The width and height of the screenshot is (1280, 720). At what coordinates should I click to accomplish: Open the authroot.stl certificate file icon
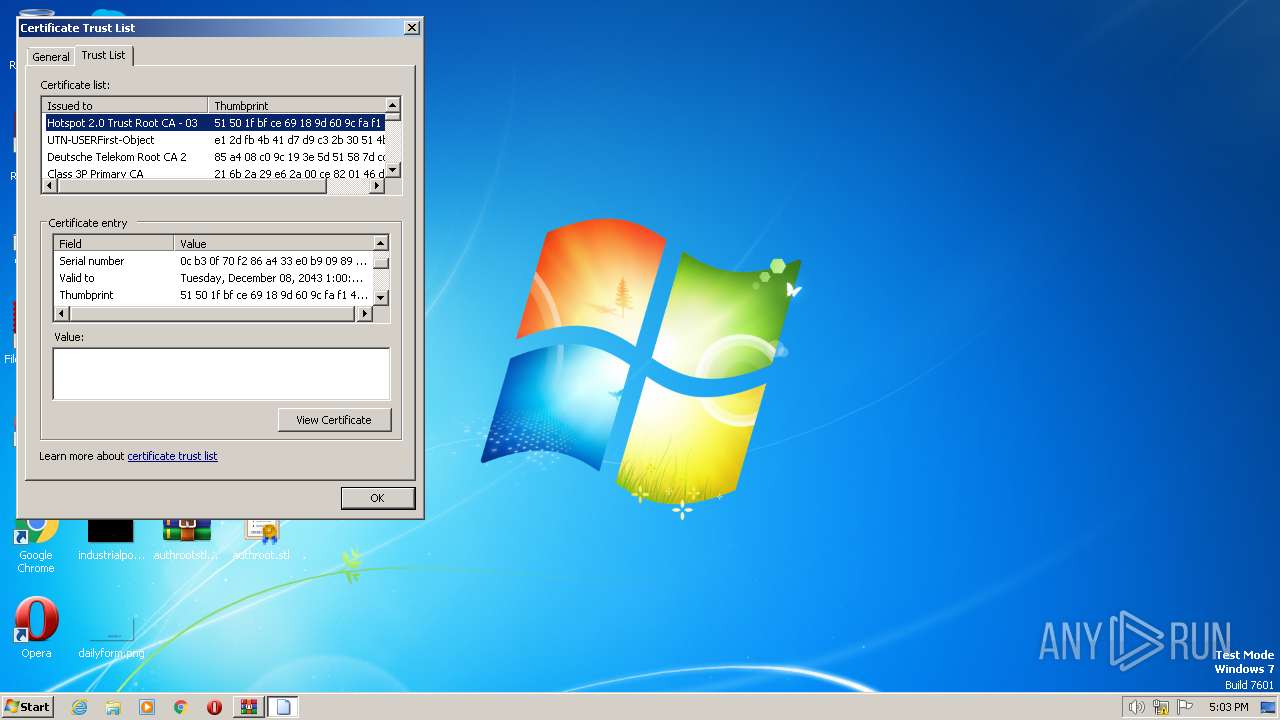pyautogui.click(x=261, y=540)
